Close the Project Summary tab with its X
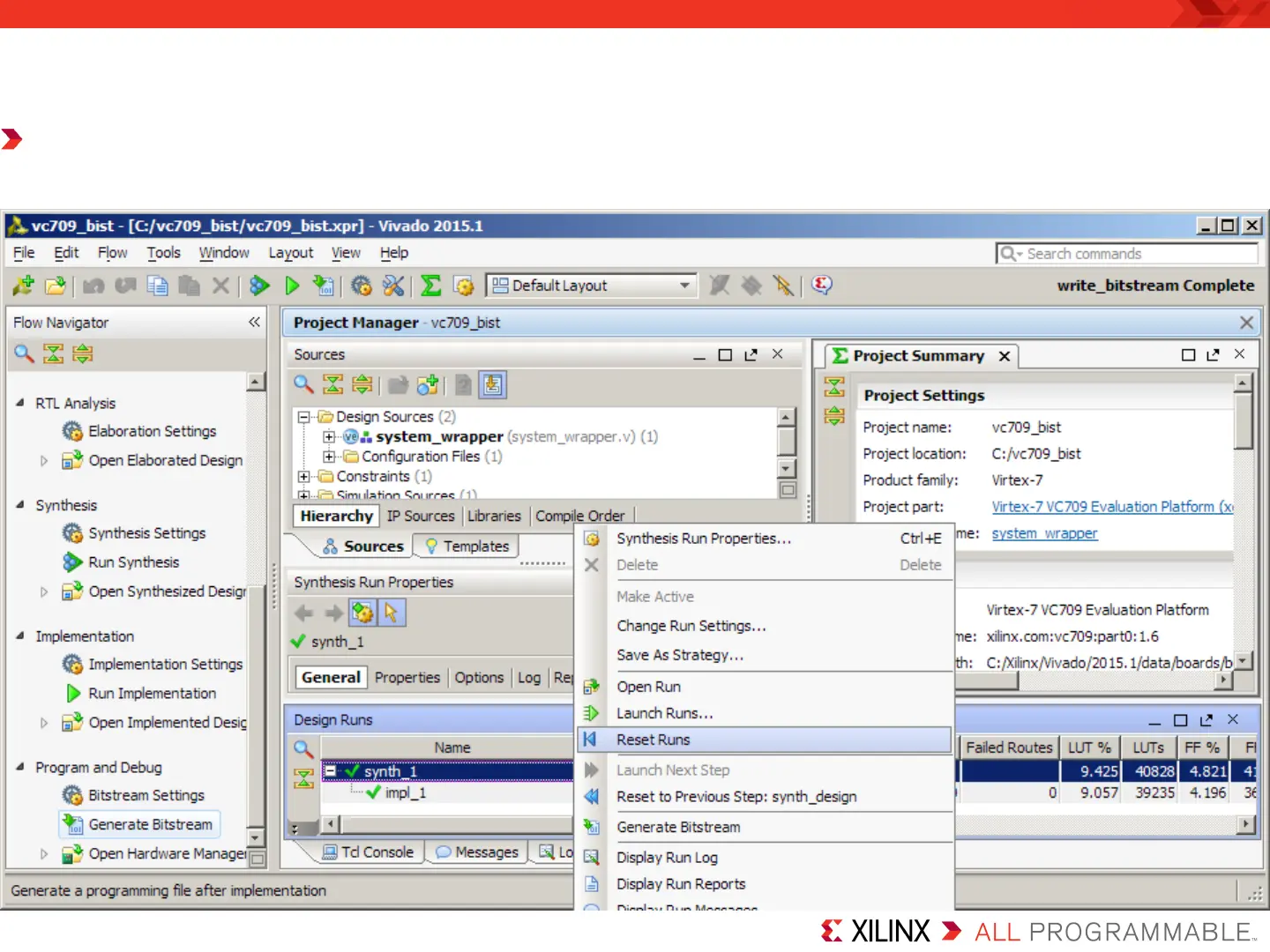This screenshot has width=1270, height=952. [x=1004, y=356]
